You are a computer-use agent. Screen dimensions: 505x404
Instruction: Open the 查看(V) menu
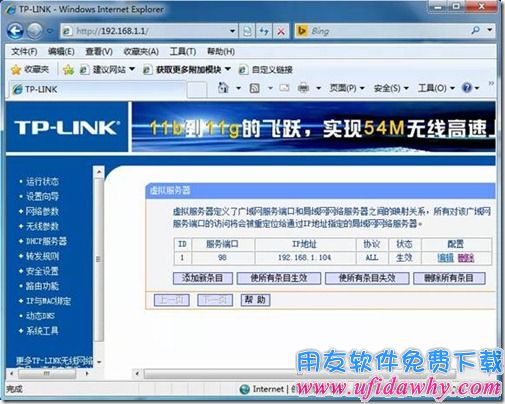pyautogui.click(x=99, y=51)
